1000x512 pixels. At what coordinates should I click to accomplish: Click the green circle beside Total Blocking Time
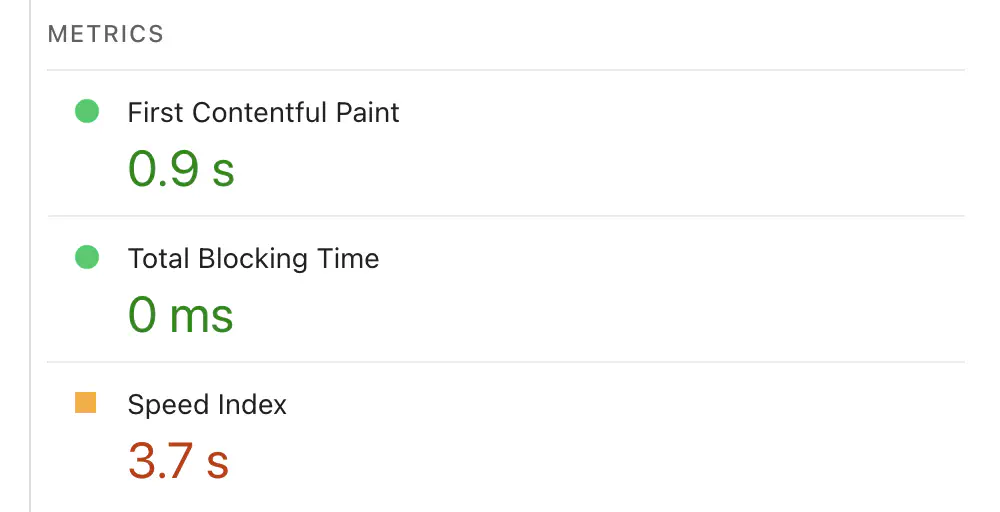pos(87,258)
